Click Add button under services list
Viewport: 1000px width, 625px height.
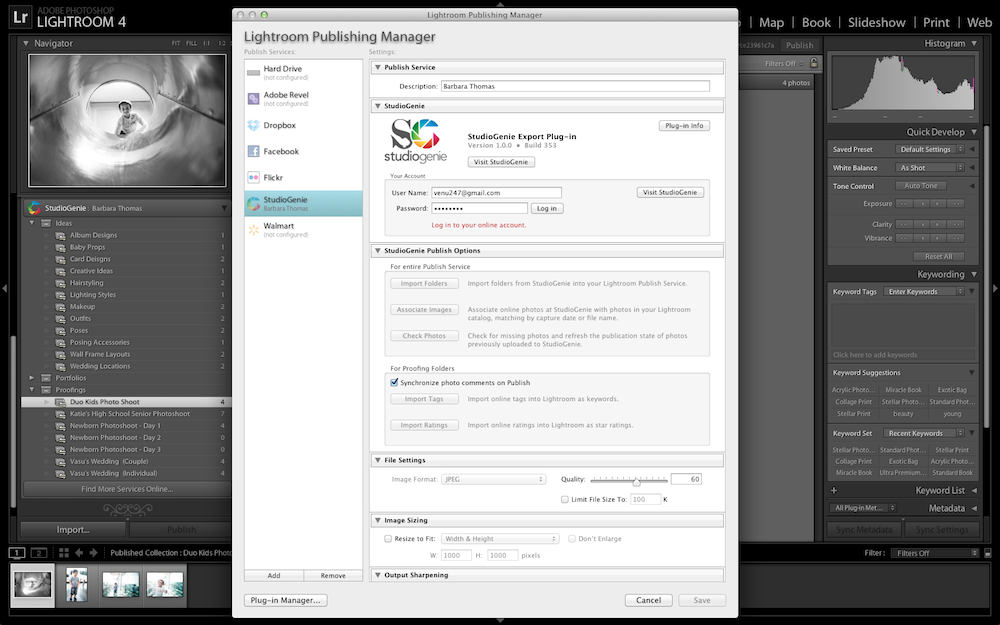274,575
